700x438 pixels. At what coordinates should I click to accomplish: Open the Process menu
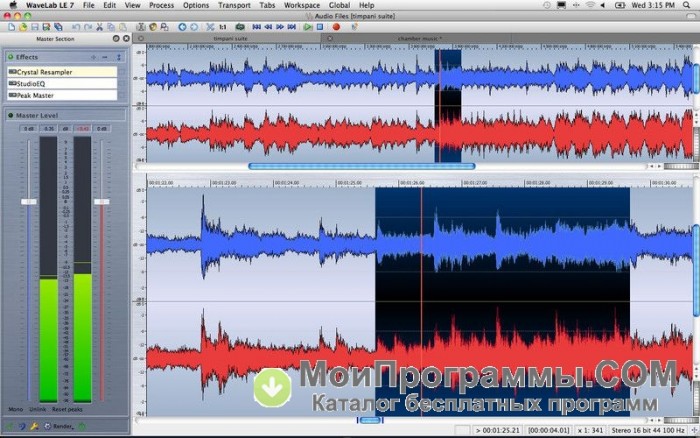coord(161,5)
